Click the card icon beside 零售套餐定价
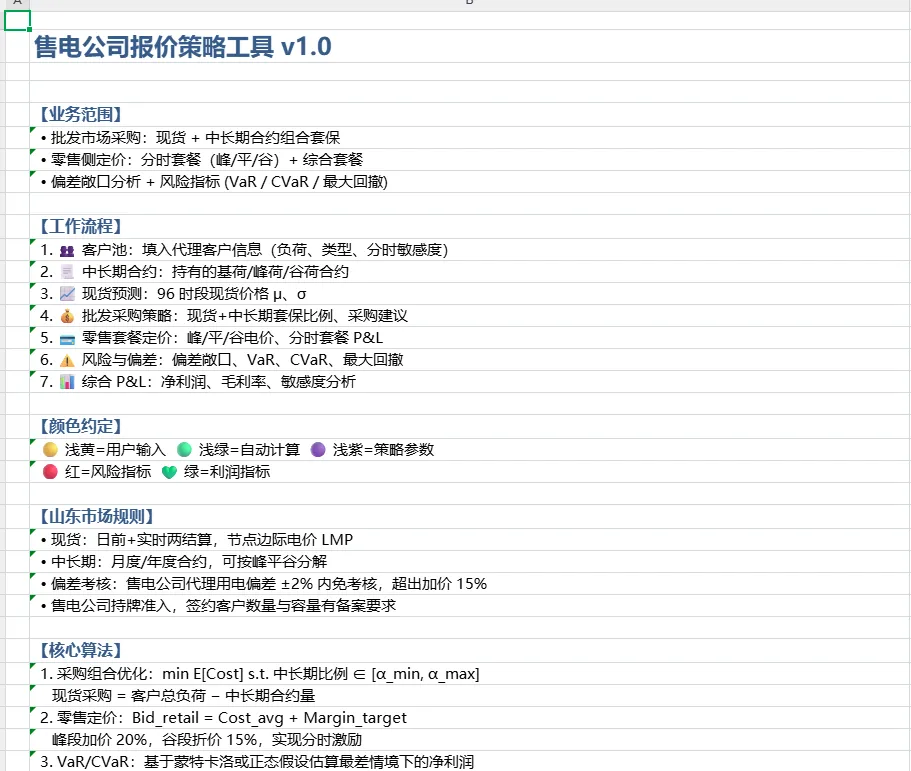The width and height of the screenshot is (911, 771). tap(67, 339)
